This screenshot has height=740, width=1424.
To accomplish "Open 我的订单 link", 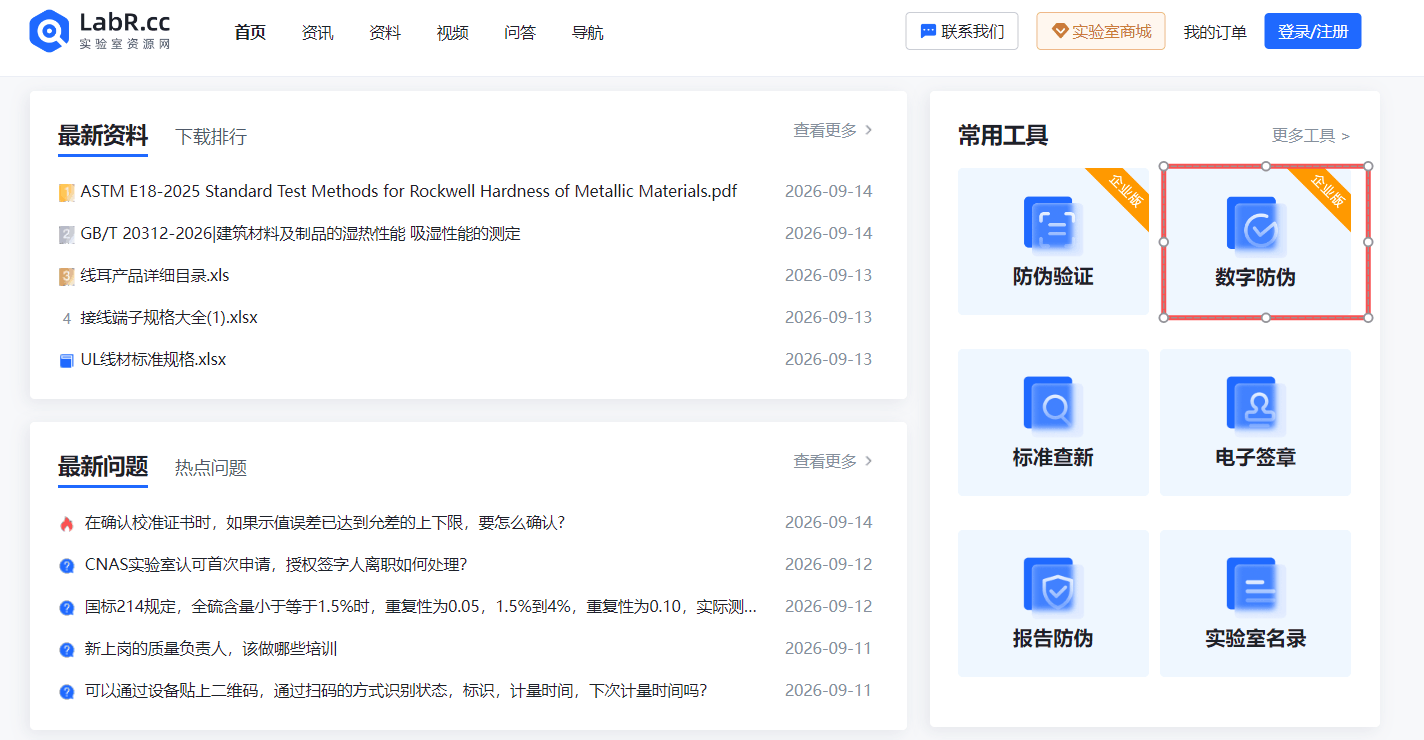I will click(x=1215, y=32).
